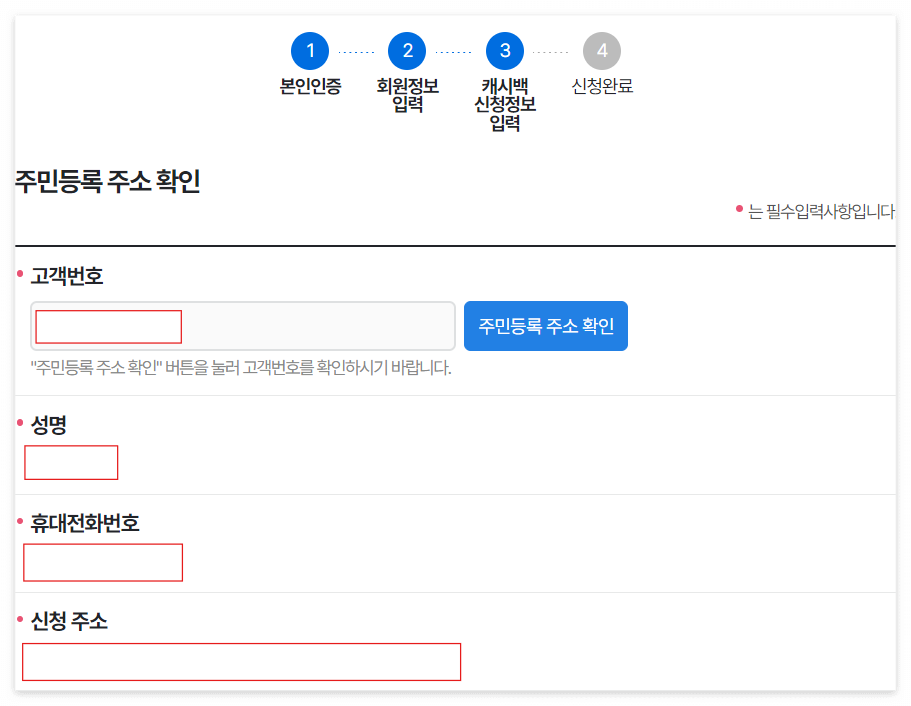Click the 휴대전화번호 input field
911x706 pixels.
tap(103, 562)
